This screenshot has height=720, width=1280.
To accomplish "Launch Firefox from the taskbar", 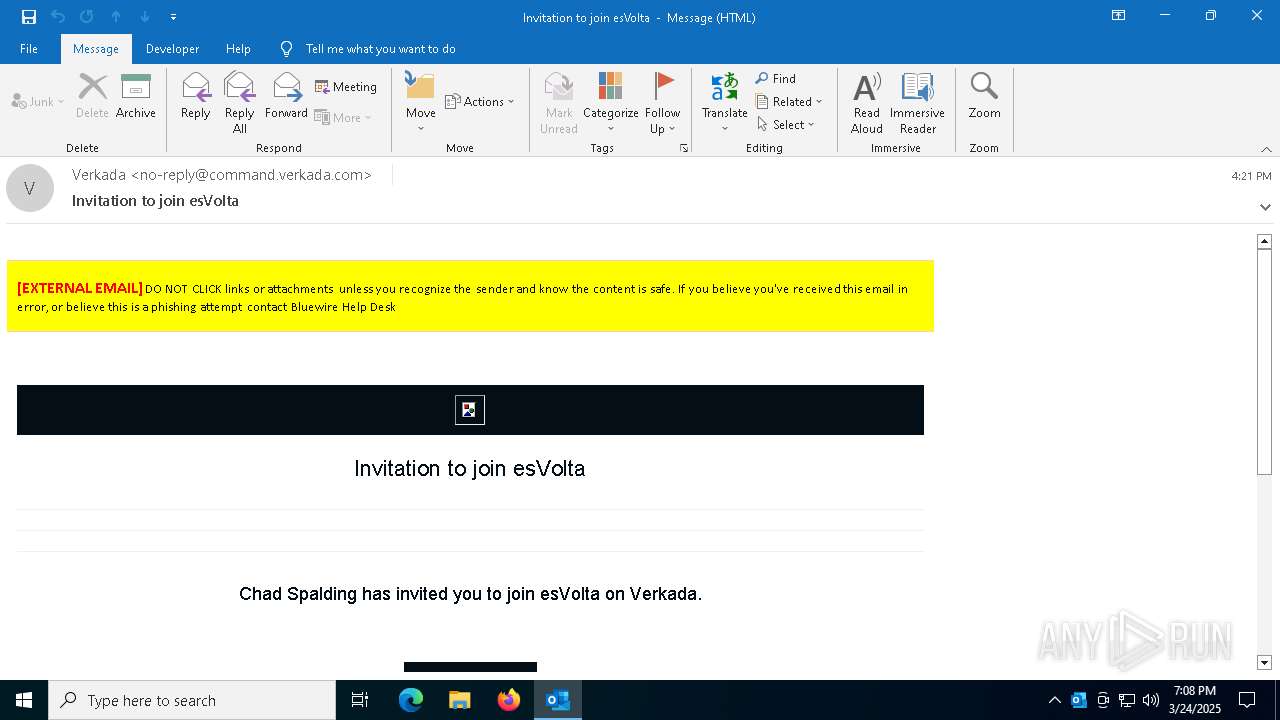I will [509, 700].
